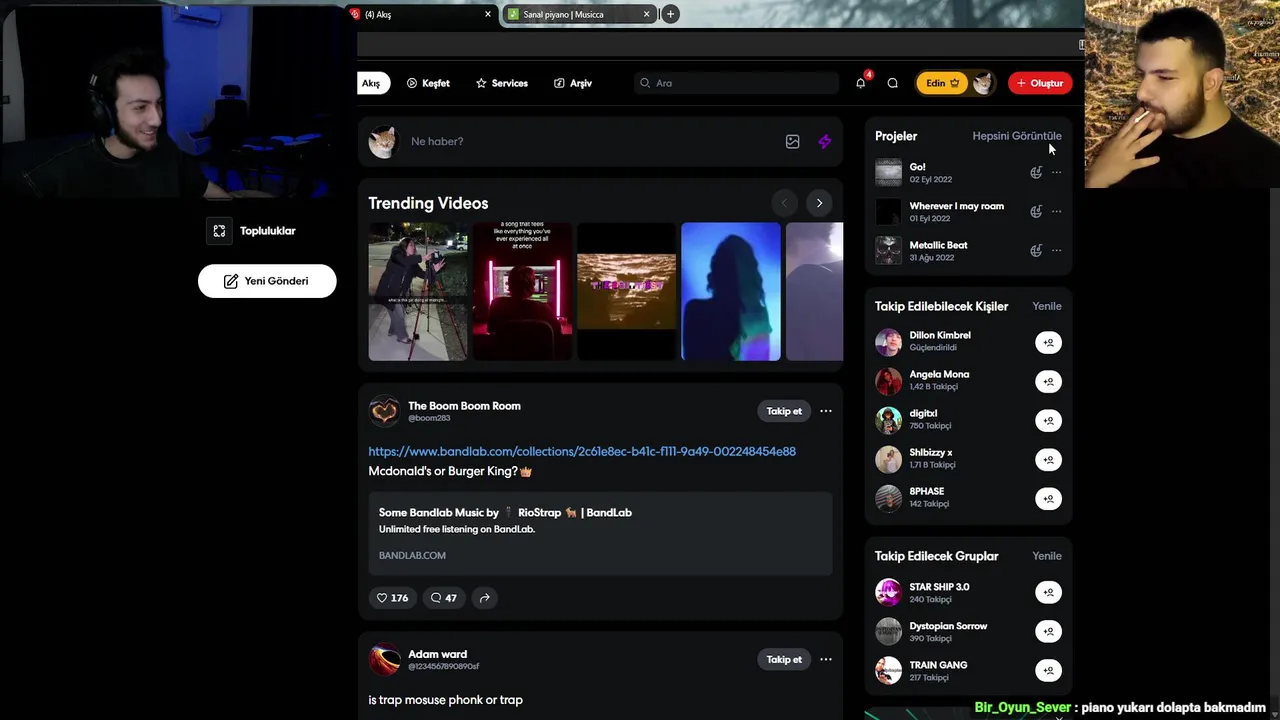Open the tripod camera trending video

[418, 291]
